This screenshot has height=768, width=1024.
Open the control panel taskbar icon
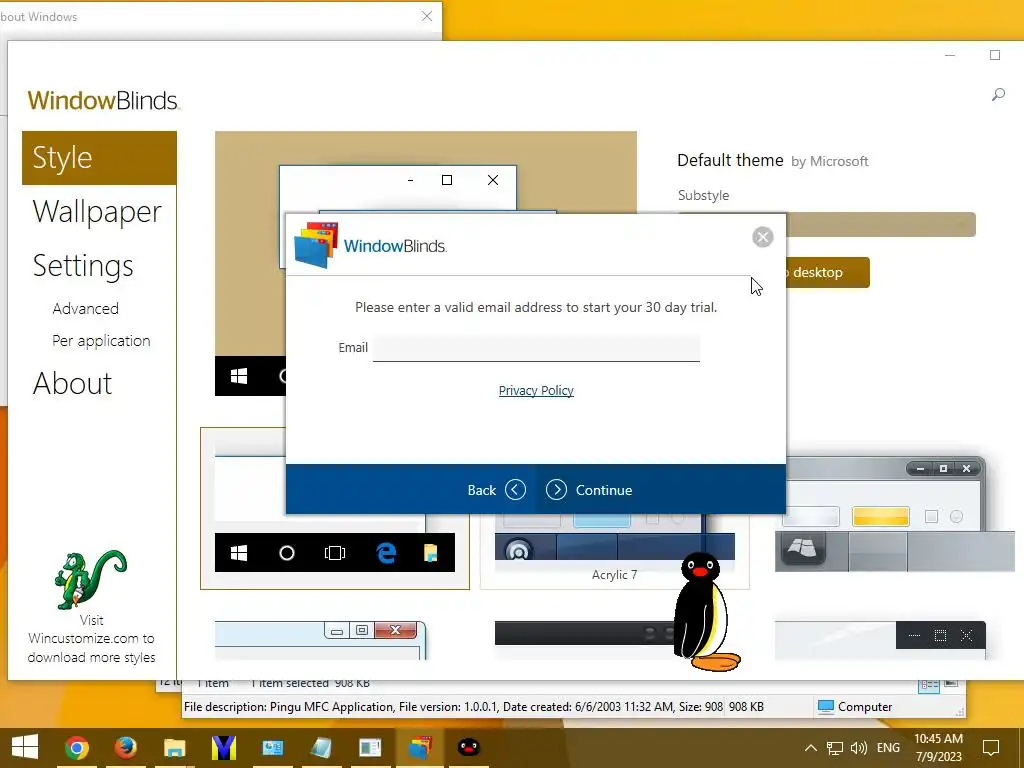(272, 748)
